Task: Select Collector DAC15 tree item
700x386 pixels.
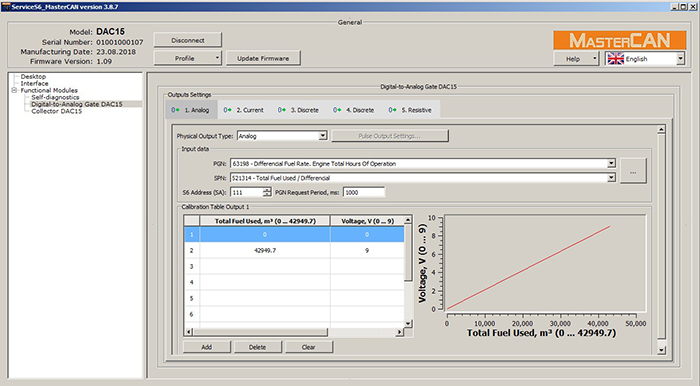Action: point(57,111)
